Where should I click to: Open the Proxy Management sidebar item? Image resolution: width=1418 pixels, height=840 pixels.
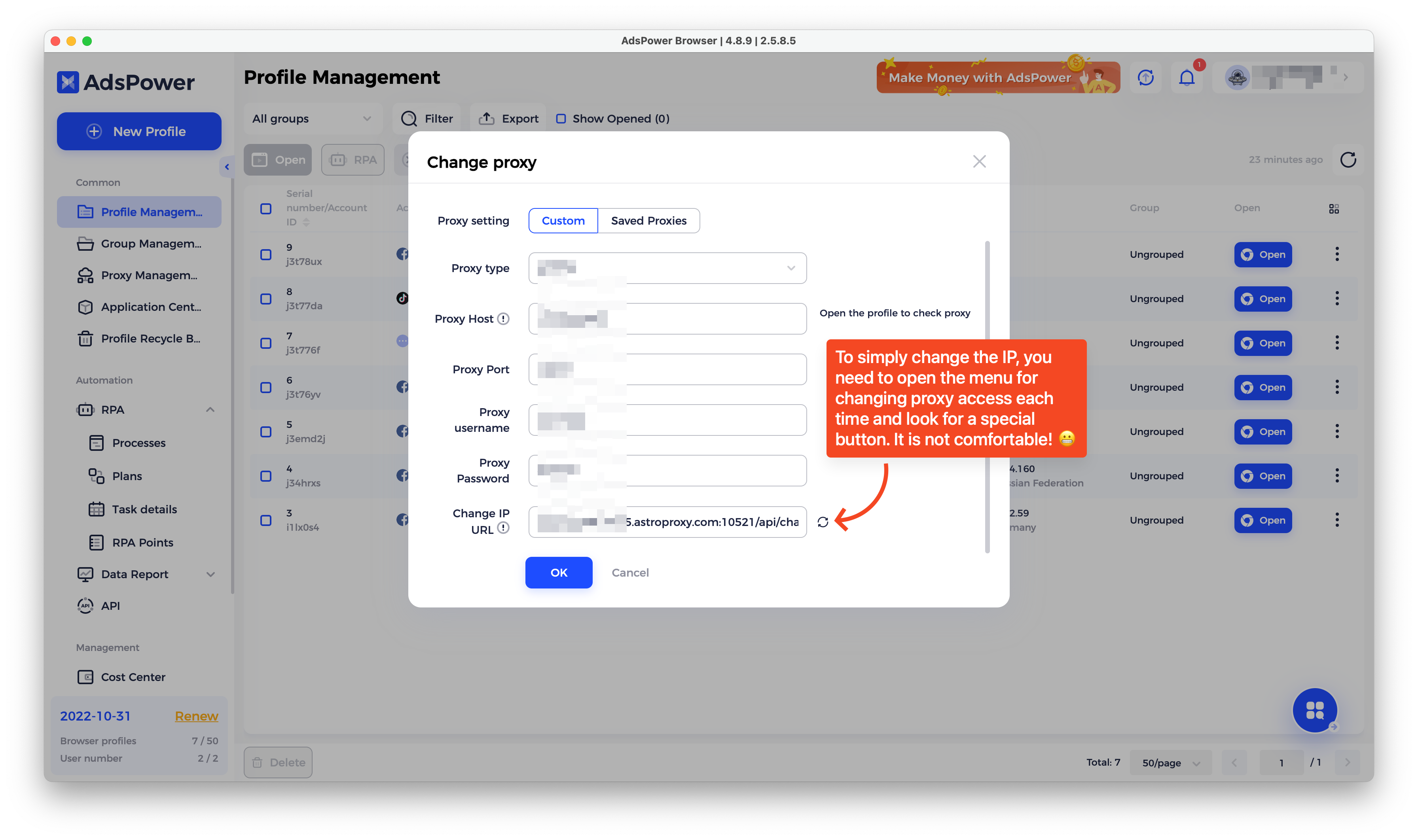[139, 275]
